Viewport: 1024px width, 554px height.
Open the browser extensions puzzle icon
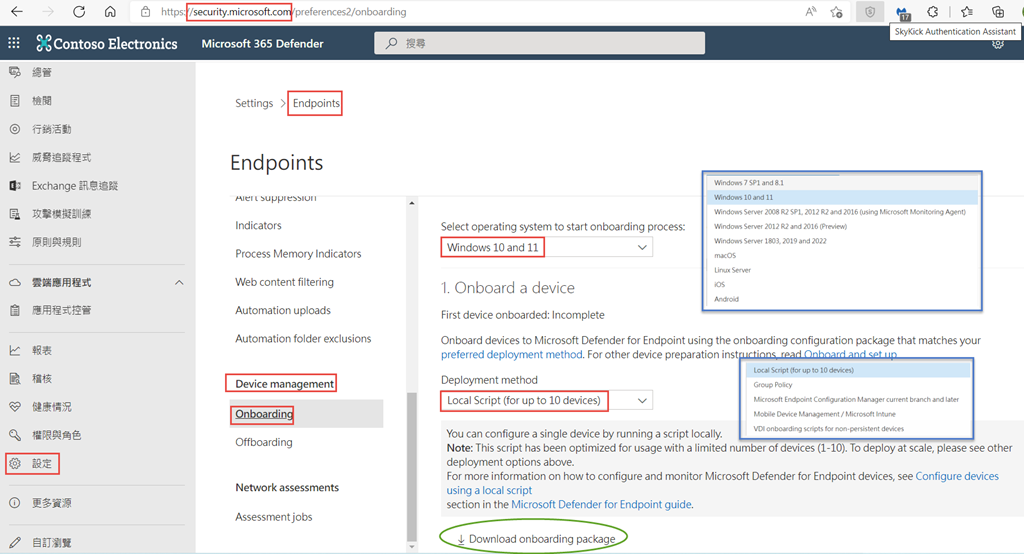pos(933,12)
